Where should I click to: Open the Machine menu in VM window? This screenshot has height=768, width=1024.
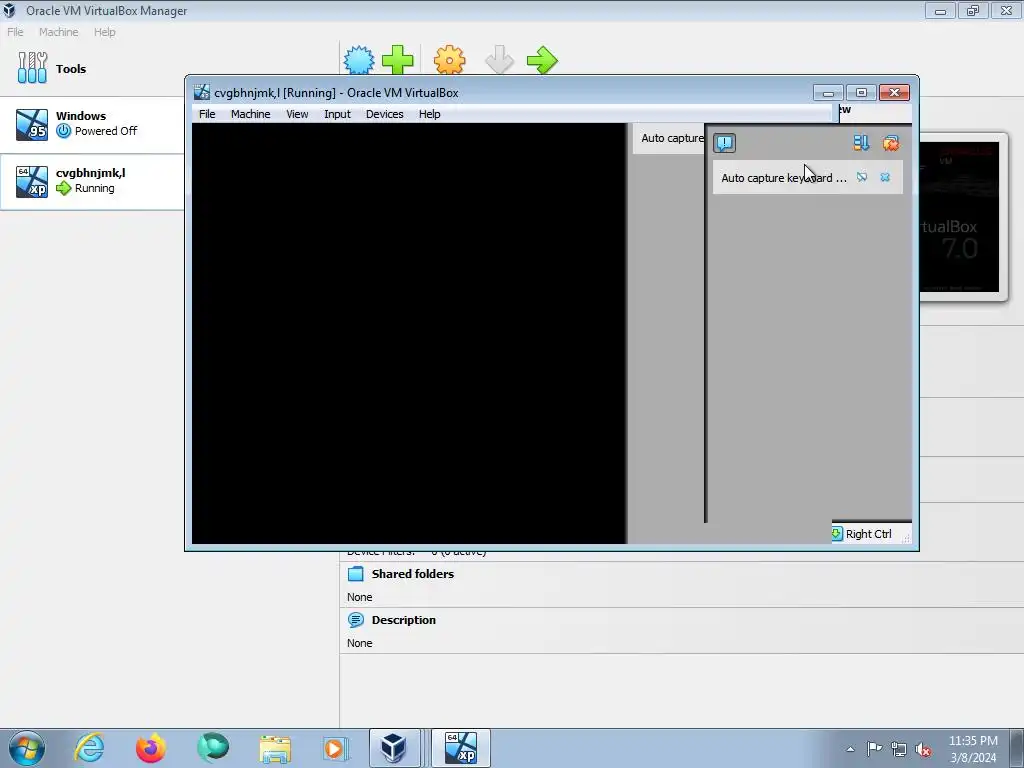[x=250, y=114]
